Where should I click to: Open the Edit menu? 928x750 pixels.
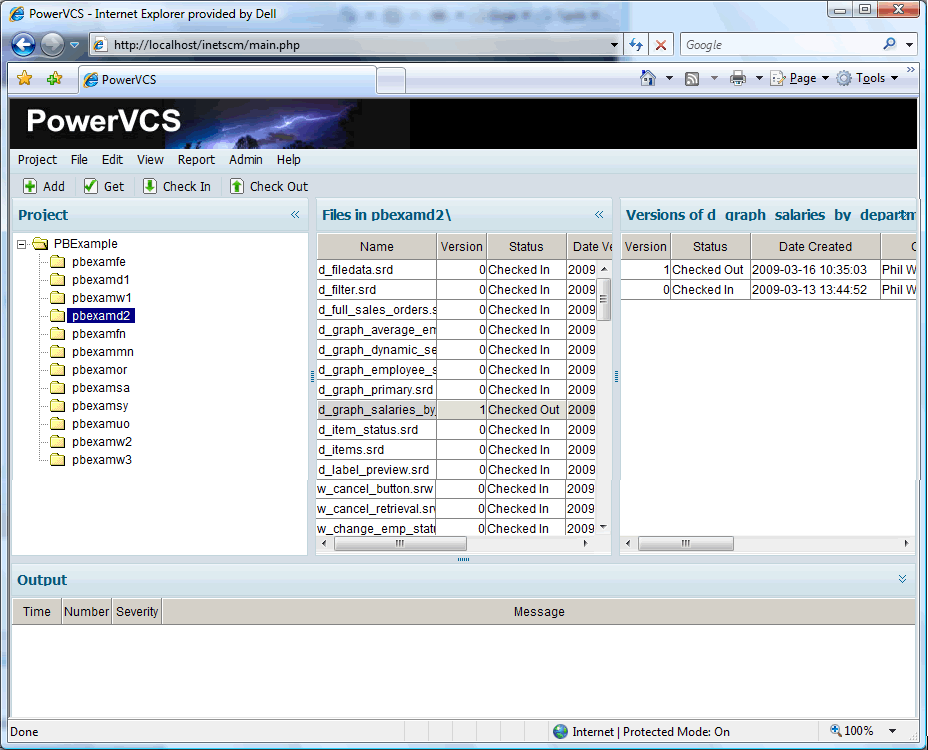tap(112, 160)
